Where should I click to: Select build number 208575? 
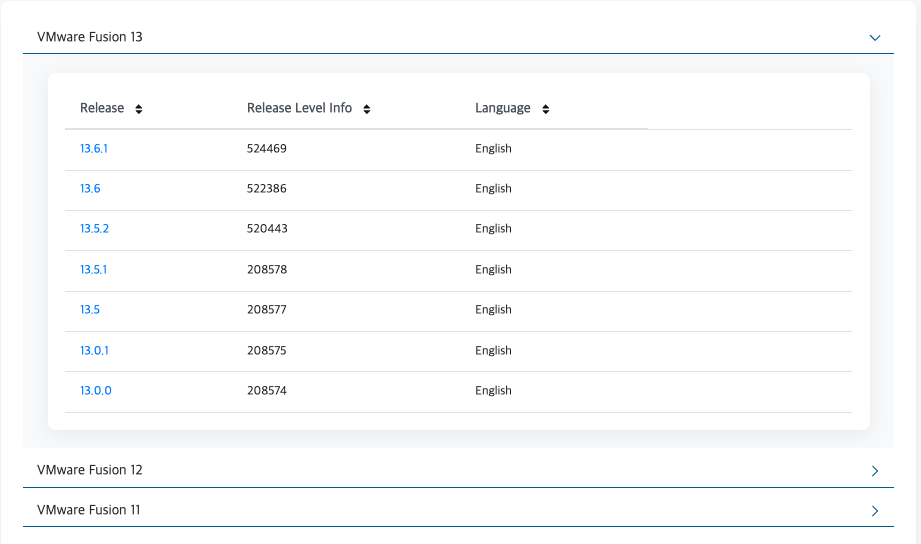pos(267,351)
